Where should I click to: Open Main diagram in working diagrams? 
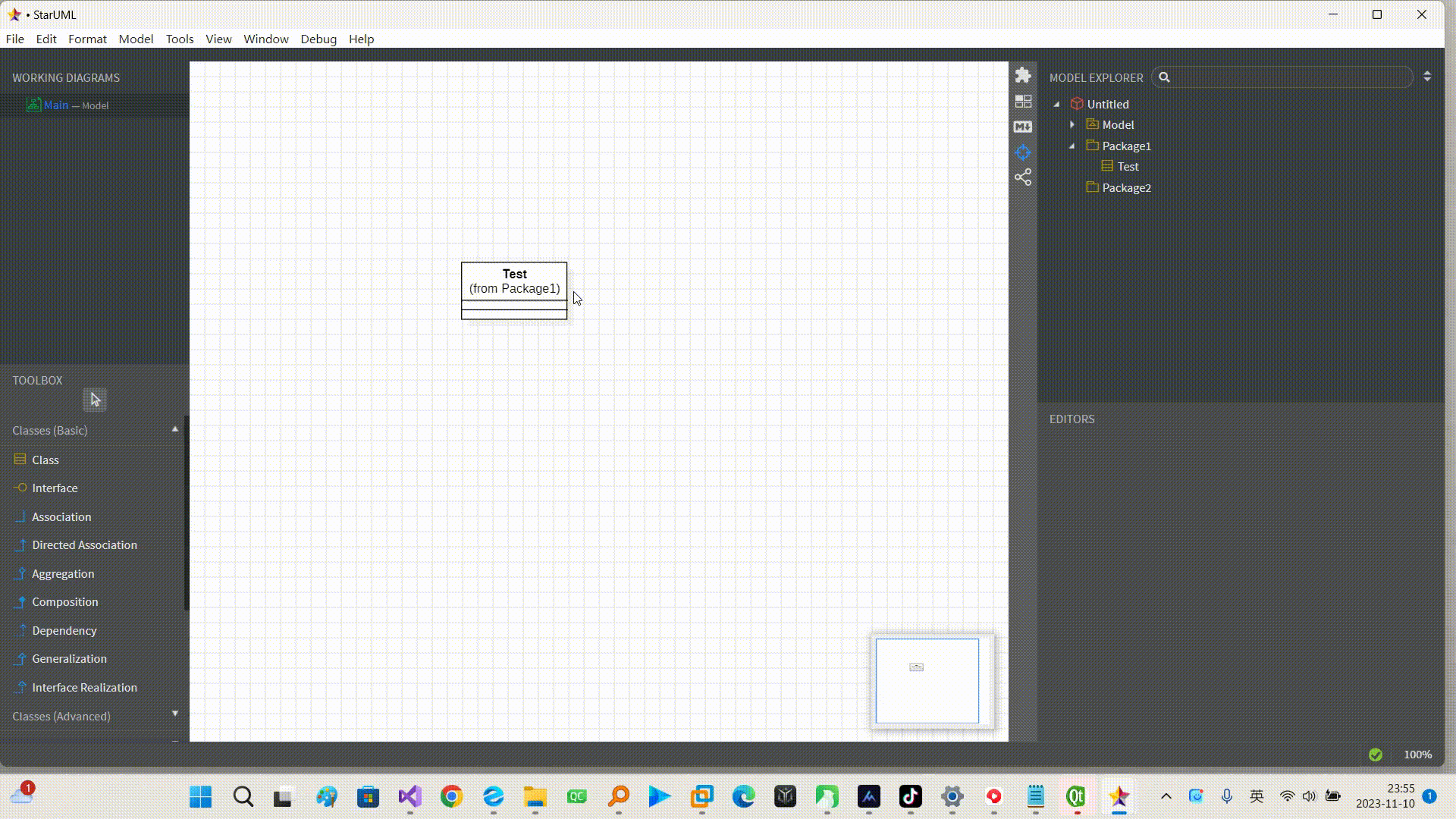(x=57, y=105)
